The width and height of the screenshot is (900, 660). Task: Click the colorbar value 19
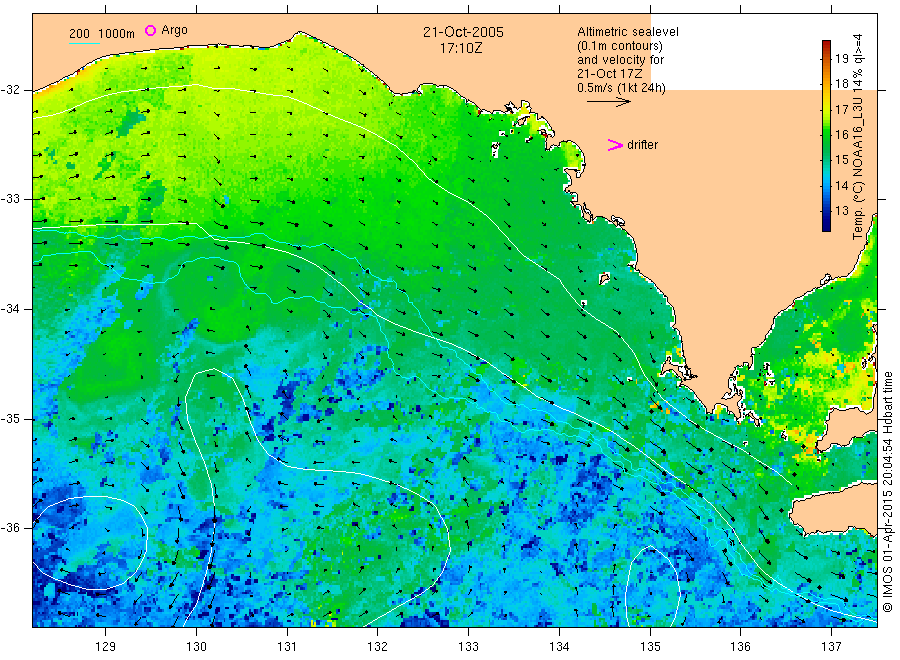point(841,59)
